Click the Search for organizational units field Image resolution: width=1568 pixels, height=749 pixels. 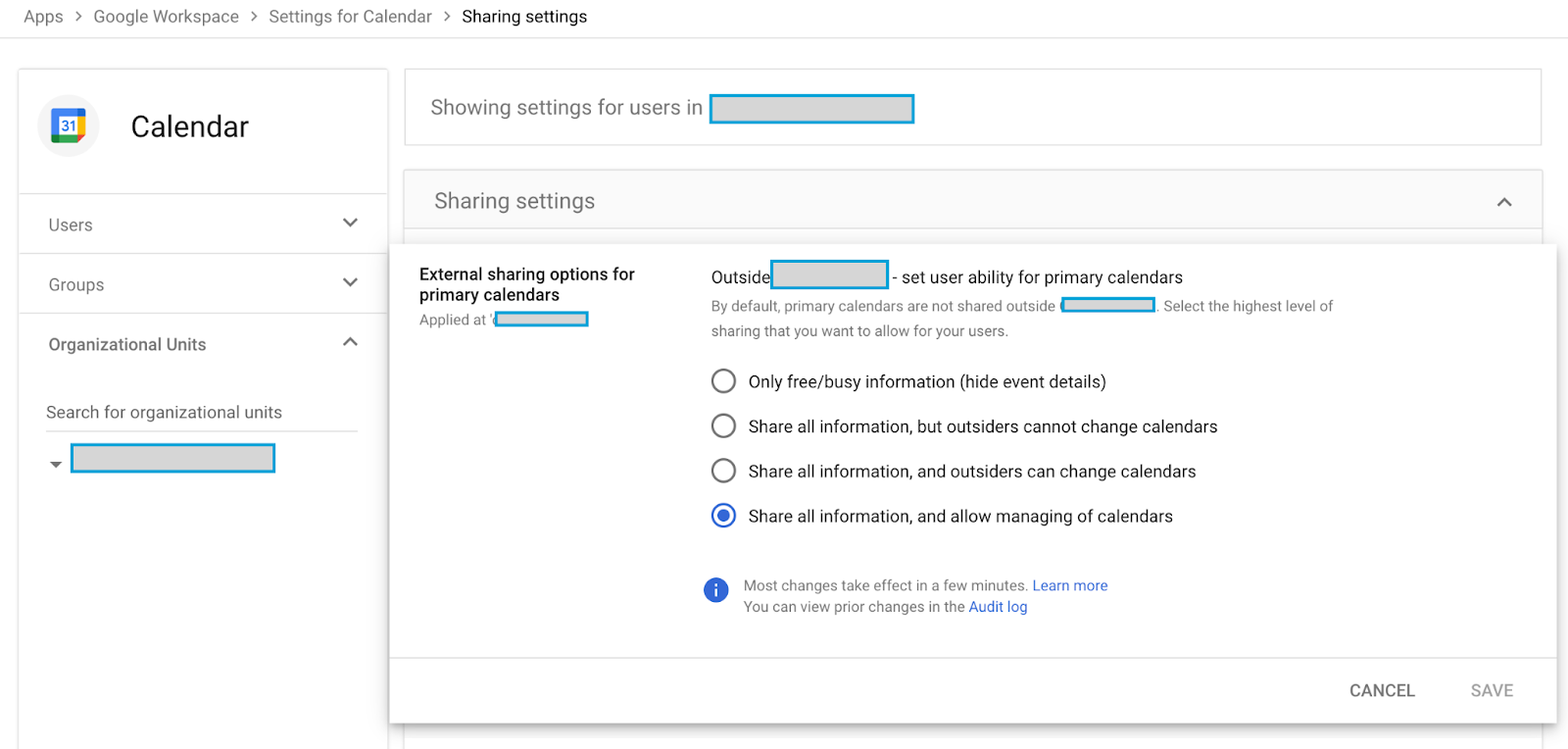[x=201, y=413]
